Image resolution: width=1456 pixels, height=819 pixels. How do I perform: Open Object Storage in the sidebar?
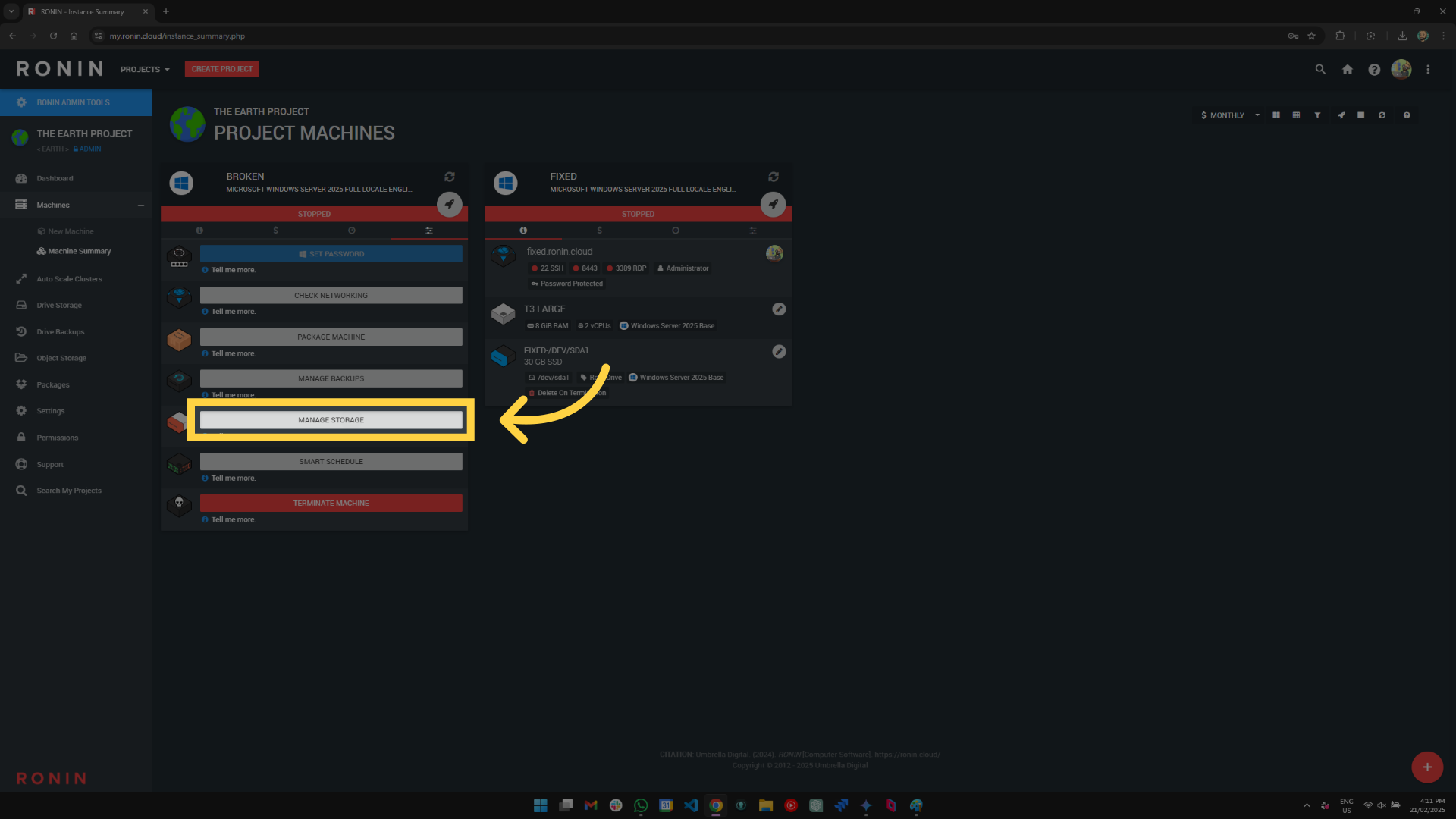[61, 359]
